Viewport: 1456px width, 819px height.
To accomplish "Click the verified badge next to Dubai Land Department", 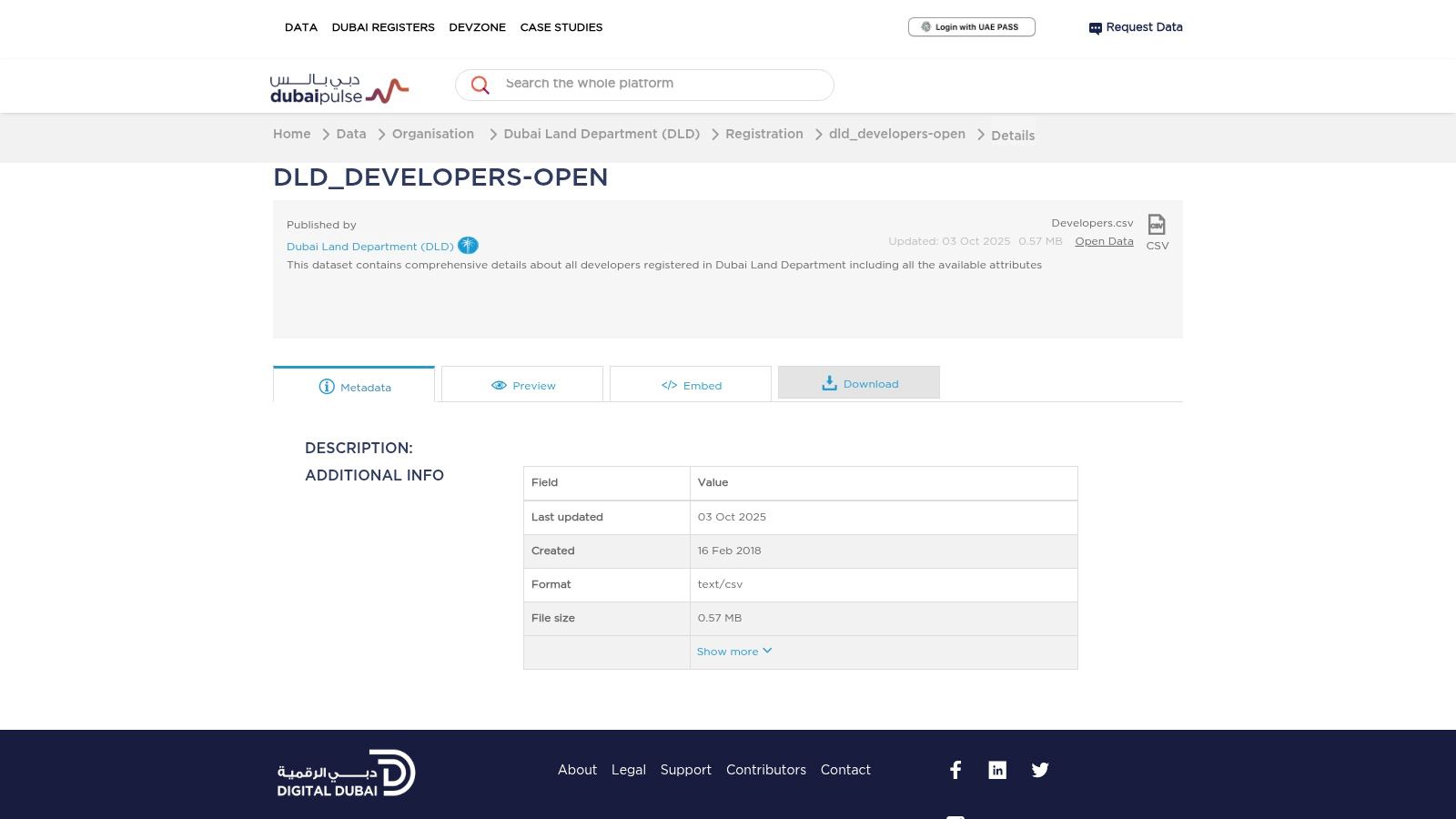I will tap(468, 245).
